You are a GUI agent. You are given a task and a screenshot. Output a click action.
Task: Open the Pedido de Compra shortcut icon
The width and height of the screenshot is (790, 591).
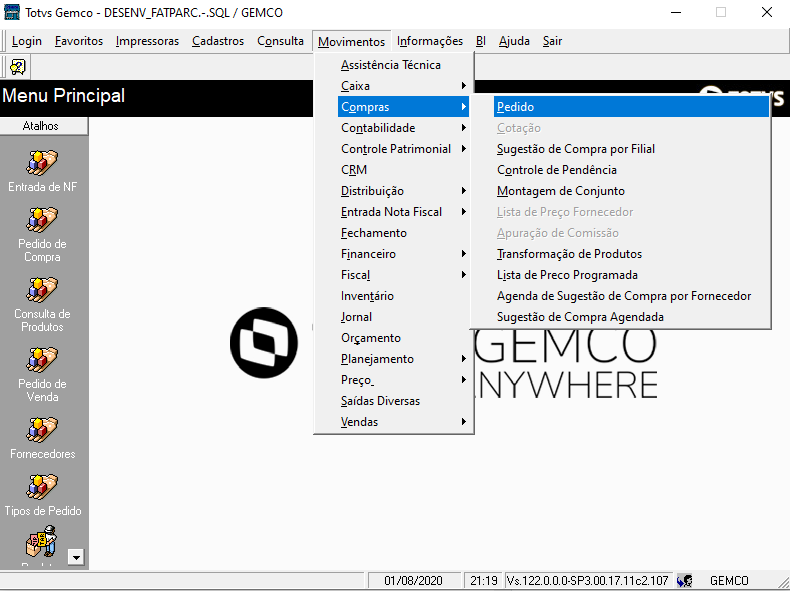42,220
